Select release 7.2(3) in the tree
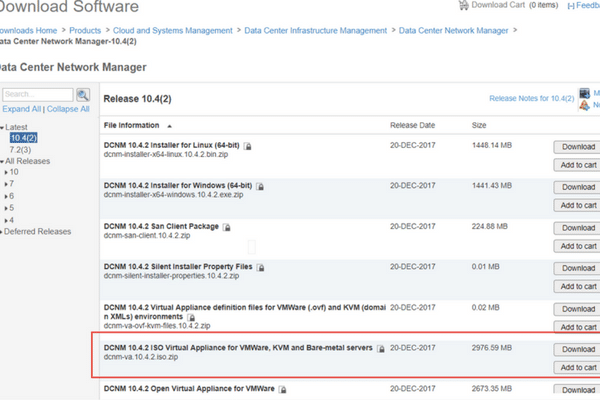Image resolution: width=600 pixels, height=400 pixels. pyautogui.click(x=20, y=150)
